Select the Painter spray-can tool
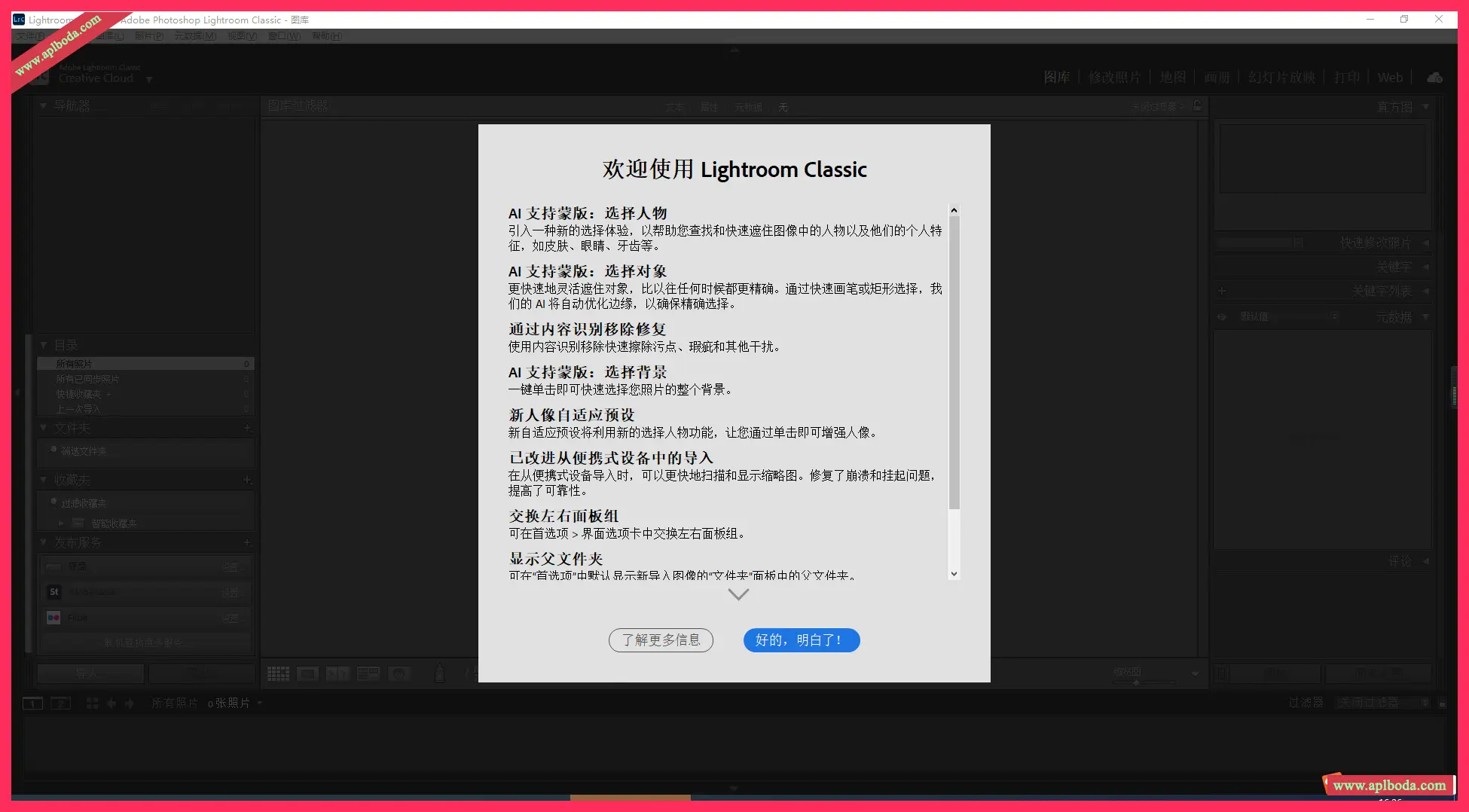The height and width of the screenshot is (812, 1469). (x=439, y=673)
